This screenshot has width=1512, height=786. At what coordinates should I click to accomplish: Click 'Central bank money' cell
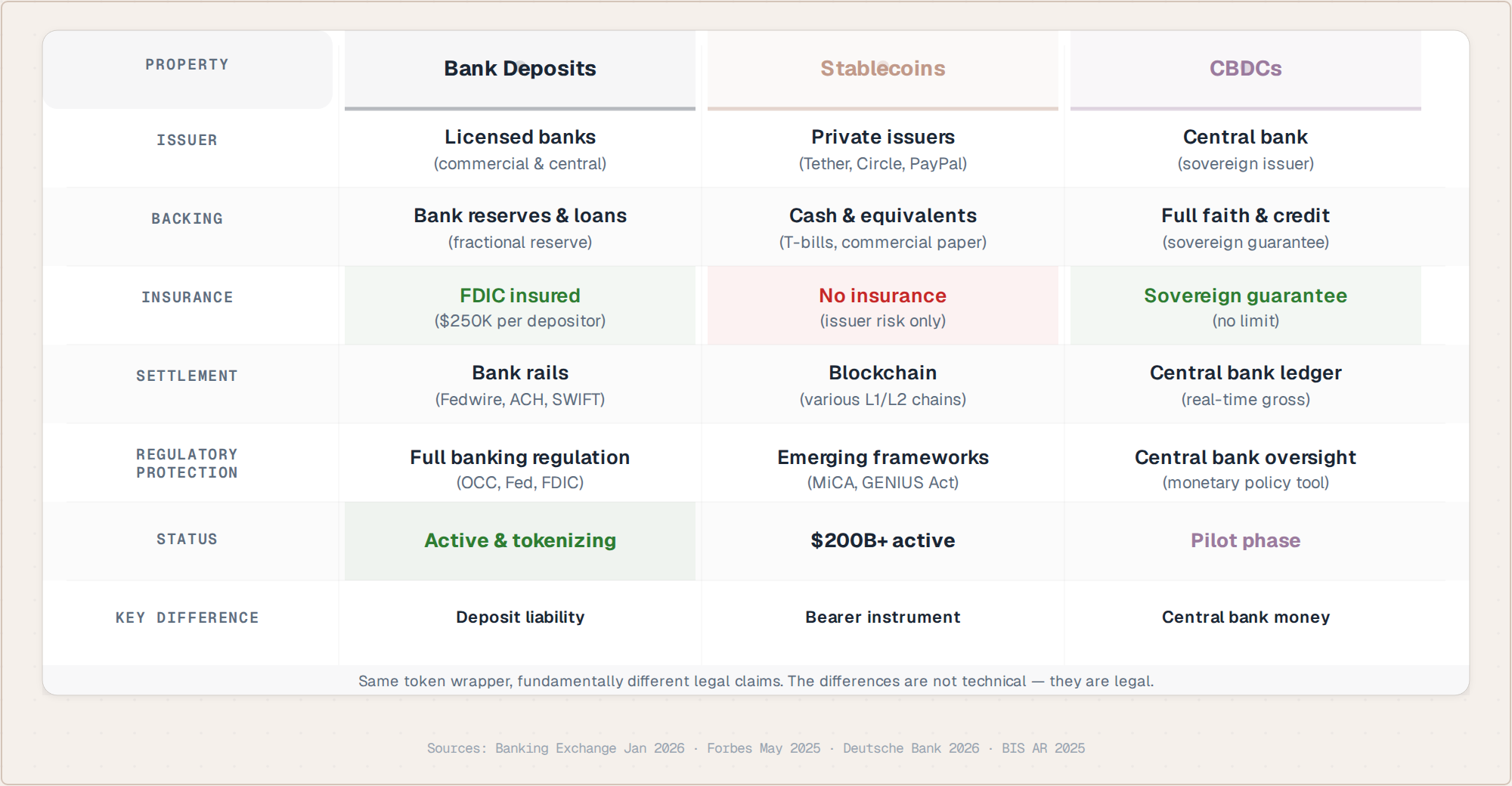[x=1246, y=617]
